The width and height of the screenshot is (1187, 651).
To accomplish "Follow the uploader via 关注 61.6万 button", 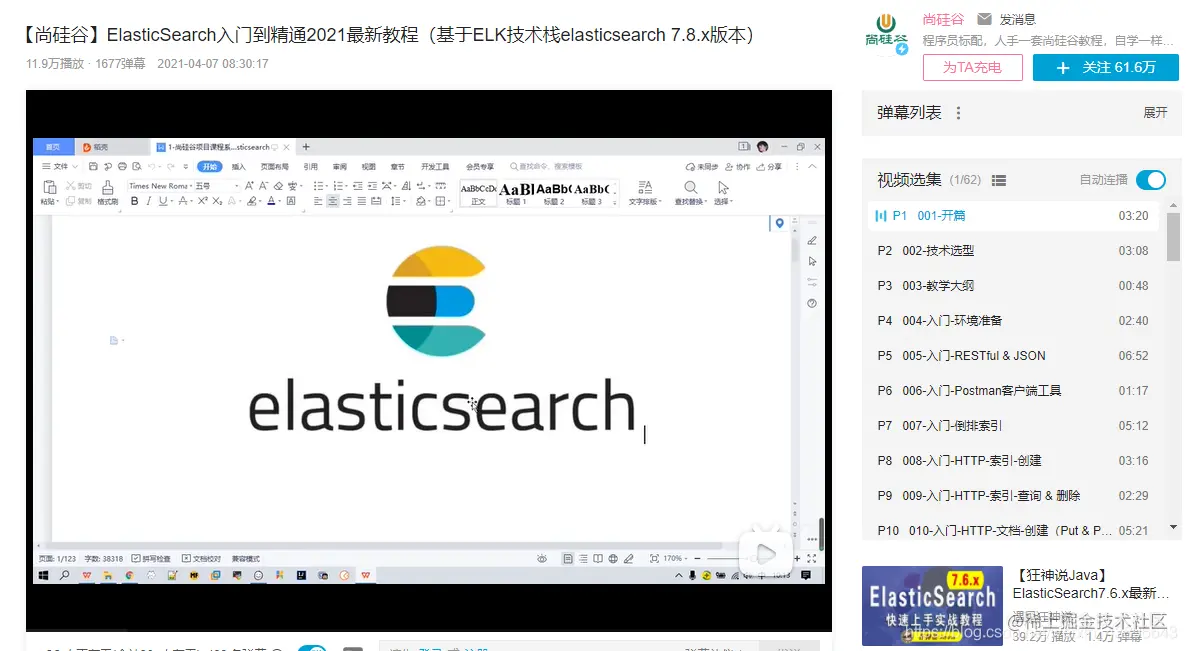I will click(1105, 67).
